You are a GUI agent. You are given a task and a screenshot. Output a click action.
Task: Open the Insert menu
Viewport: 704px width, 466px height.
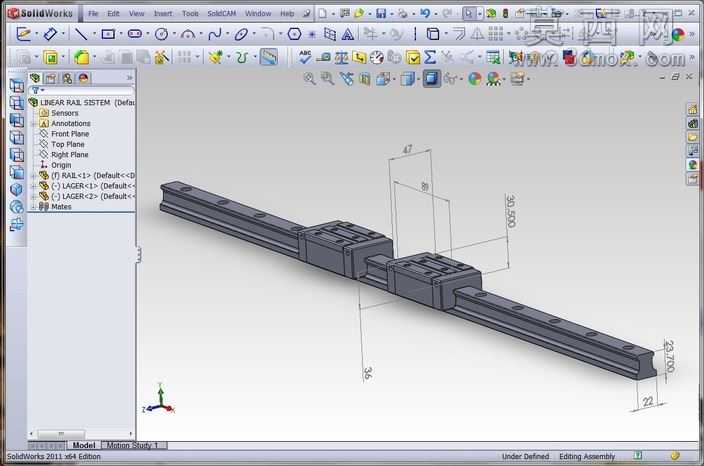[x=163, y=13]
